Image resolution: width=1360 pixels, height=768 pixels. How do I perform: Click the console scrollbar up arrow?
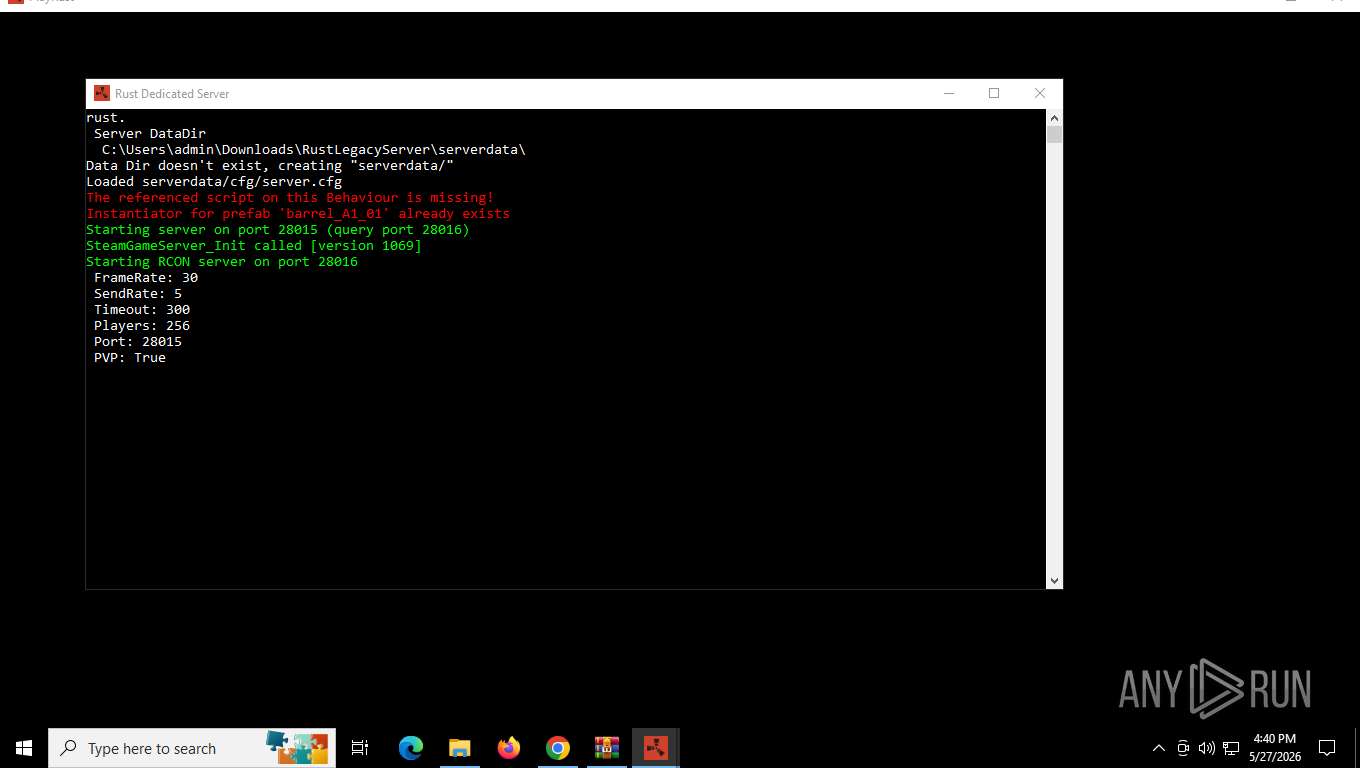(1054, 117)
